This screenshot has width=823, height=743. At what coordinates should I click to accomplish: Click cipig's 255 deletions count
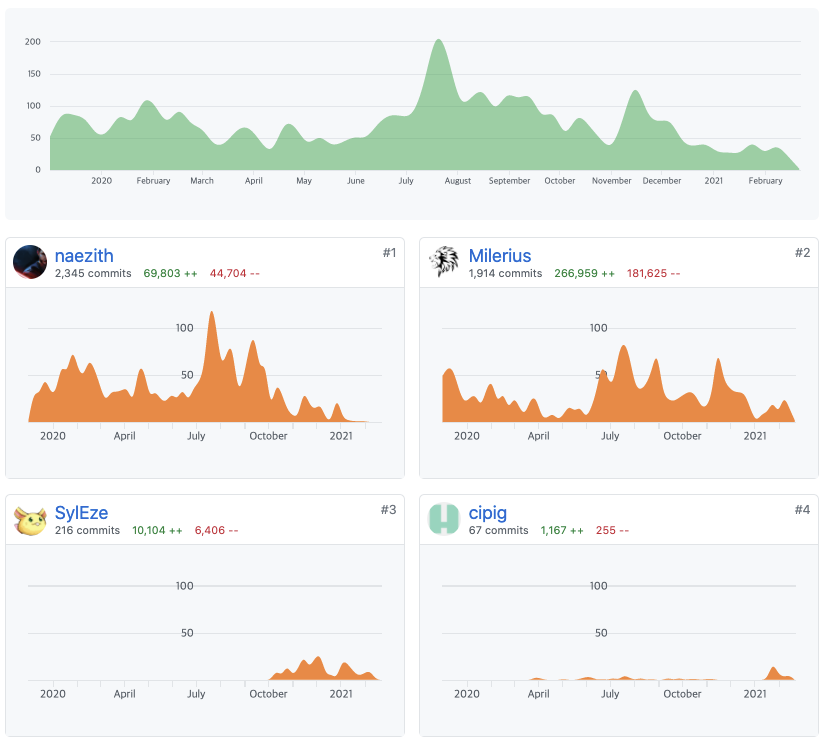[612, 530]
